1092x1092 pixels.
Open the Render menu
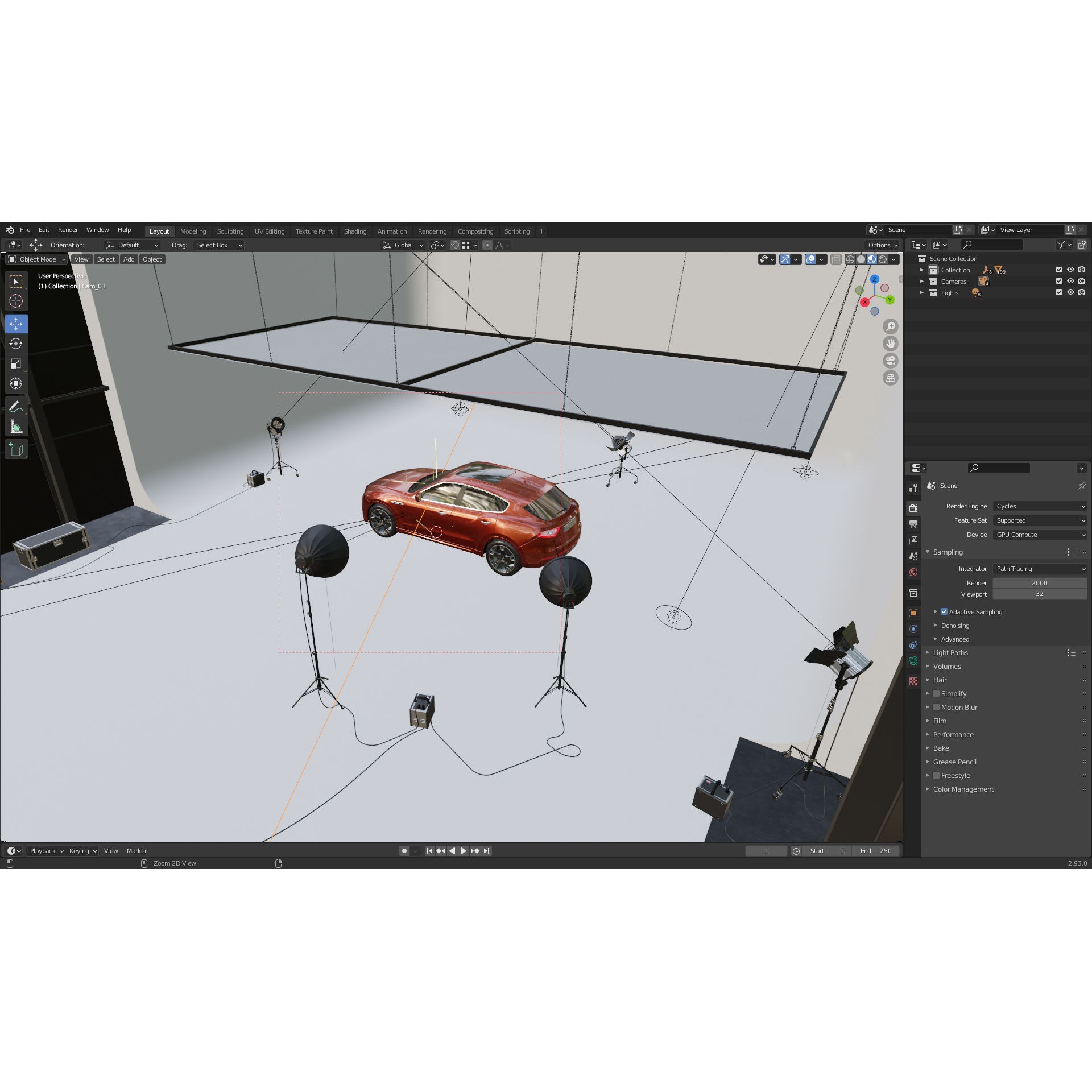pos(68,230)
